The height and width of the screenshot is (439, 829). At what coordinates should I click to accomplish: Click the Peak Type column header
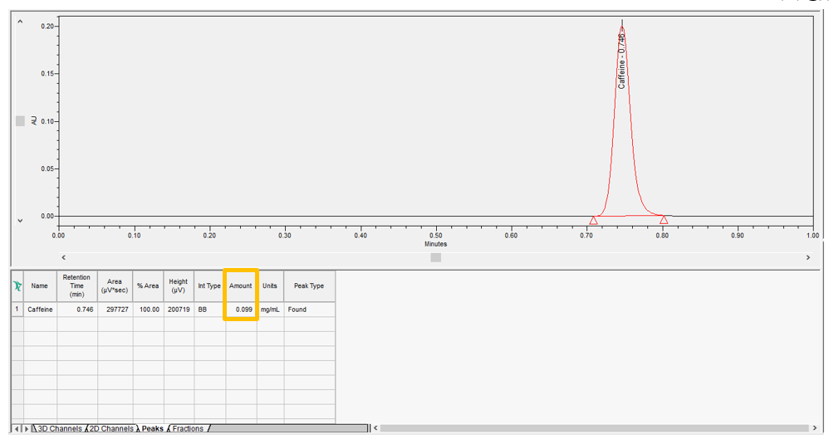coord(309,286)
